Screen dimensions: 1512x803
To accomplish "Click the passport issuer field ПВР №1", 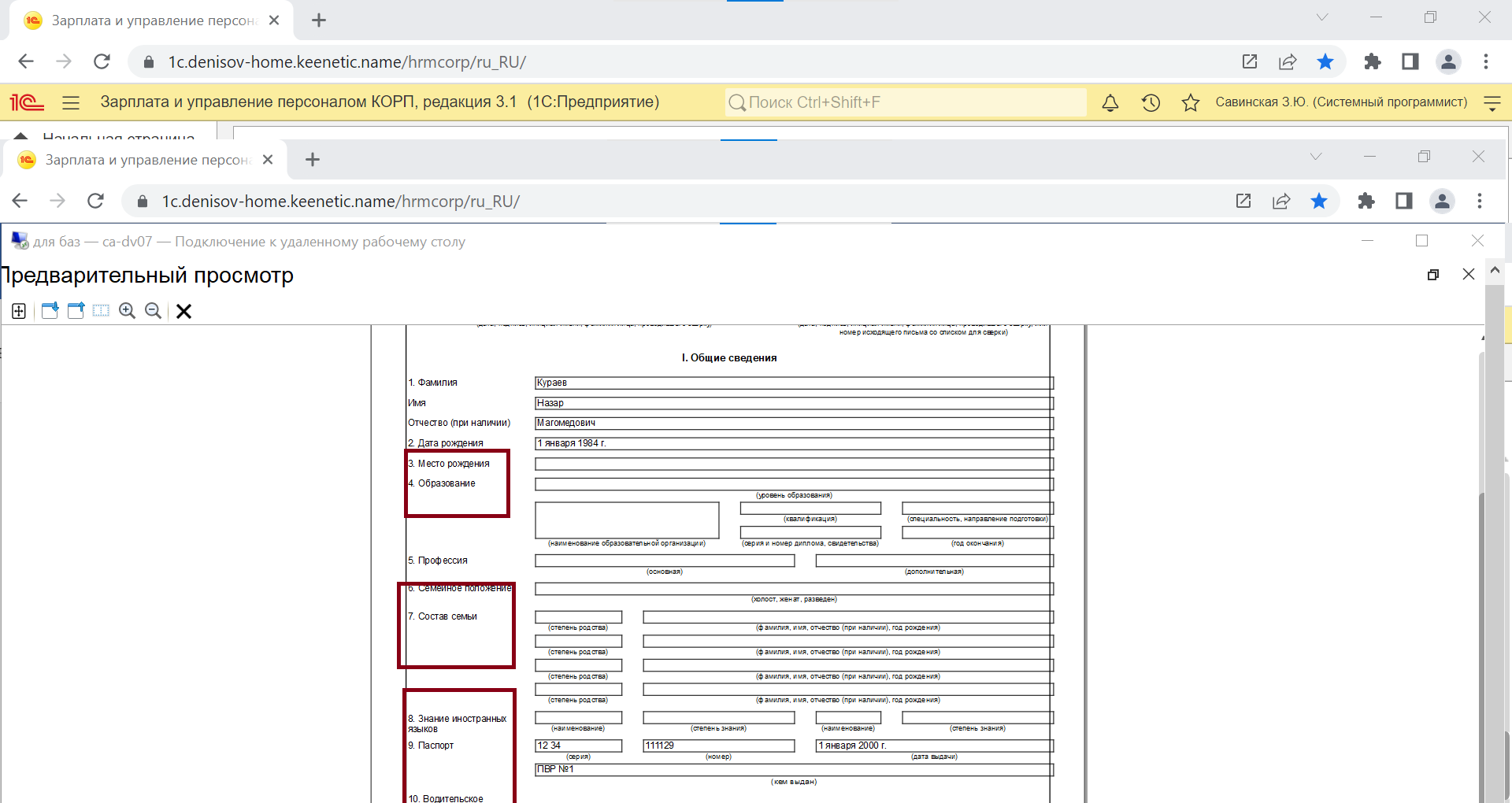I will tap(793, 769).
